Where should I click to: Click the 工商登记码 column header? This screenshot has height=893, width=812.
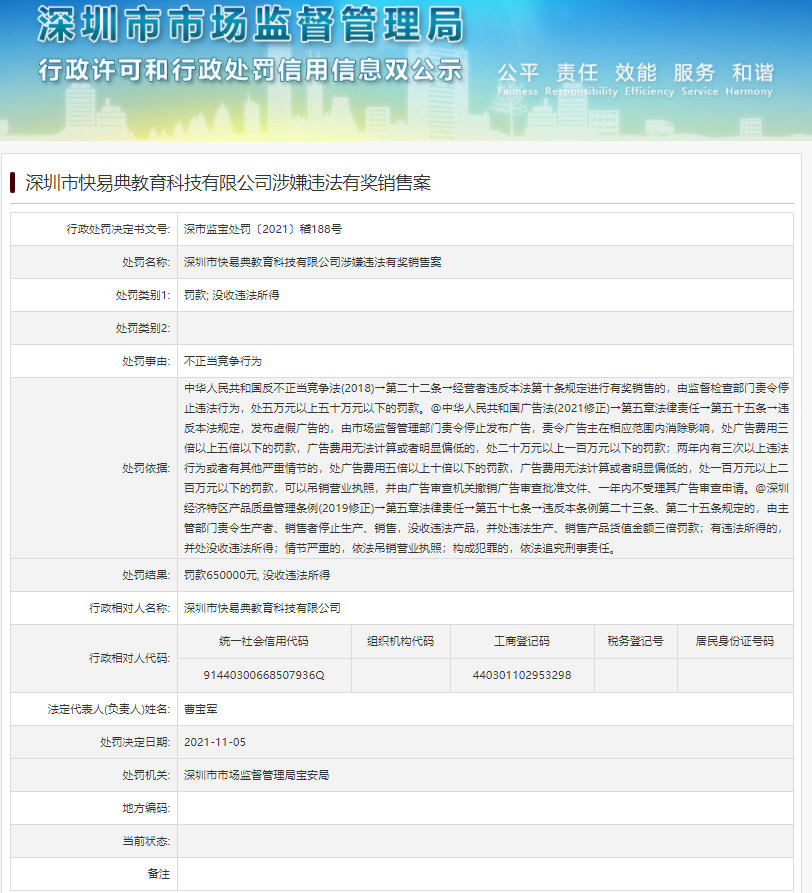[522, 641]
